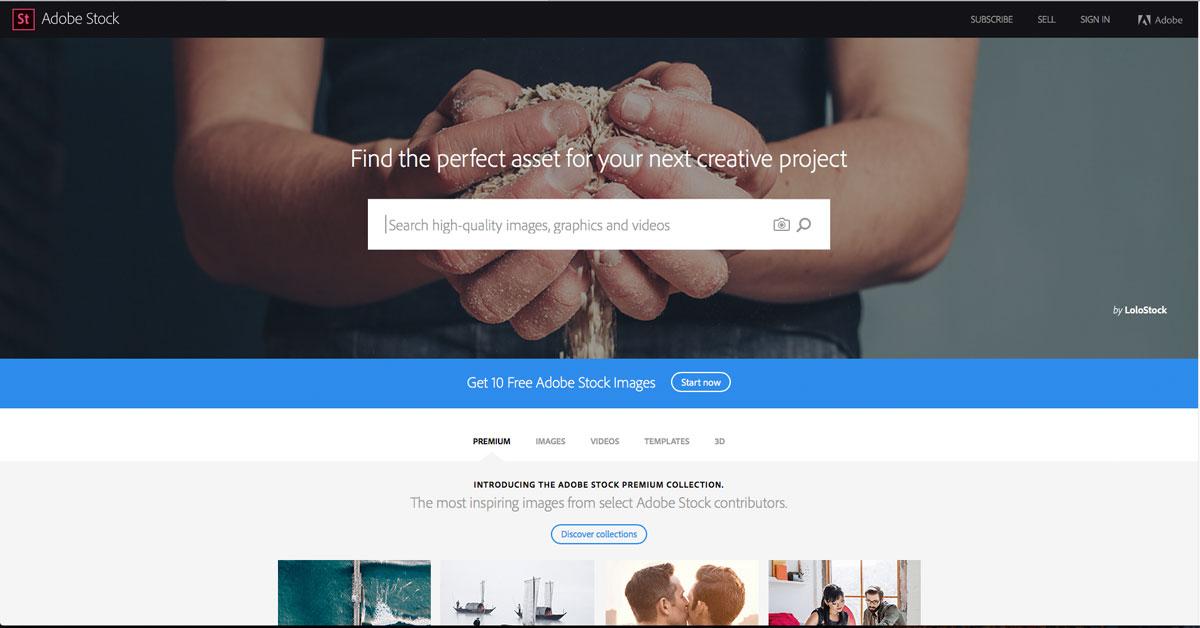Open the Adobe logo link in header
1200x628 pixels.
point(1160,20)
